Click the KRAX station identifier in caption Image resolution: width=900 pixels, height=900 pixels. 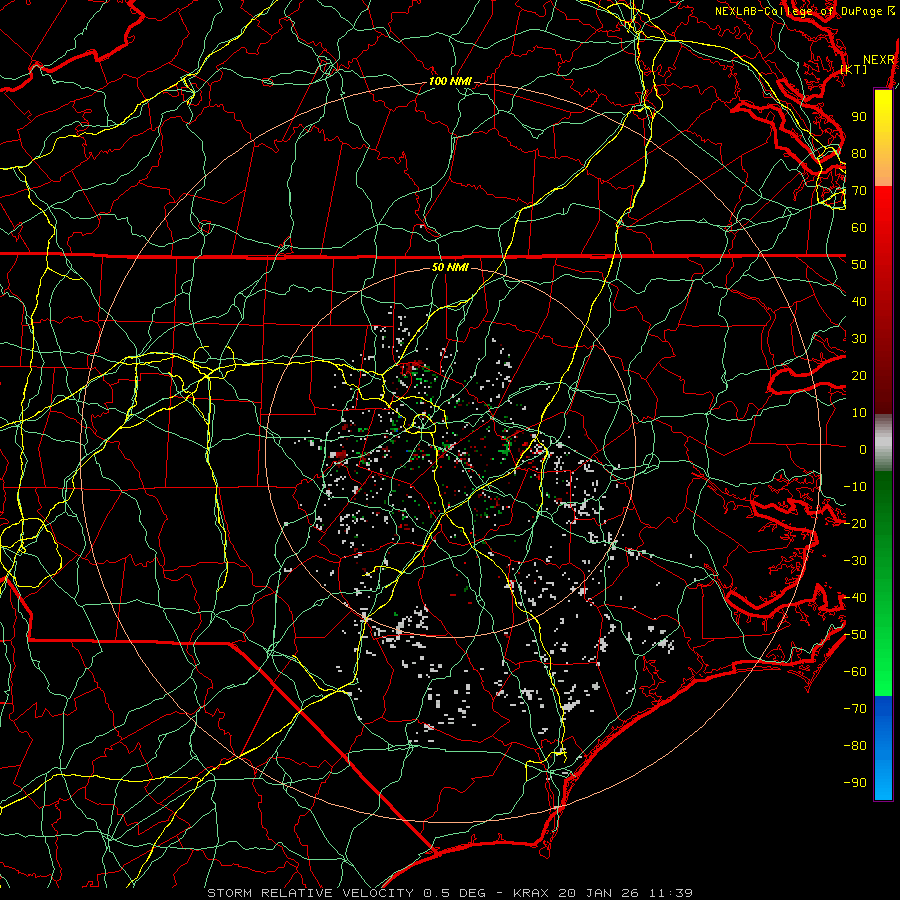point(534,893)
